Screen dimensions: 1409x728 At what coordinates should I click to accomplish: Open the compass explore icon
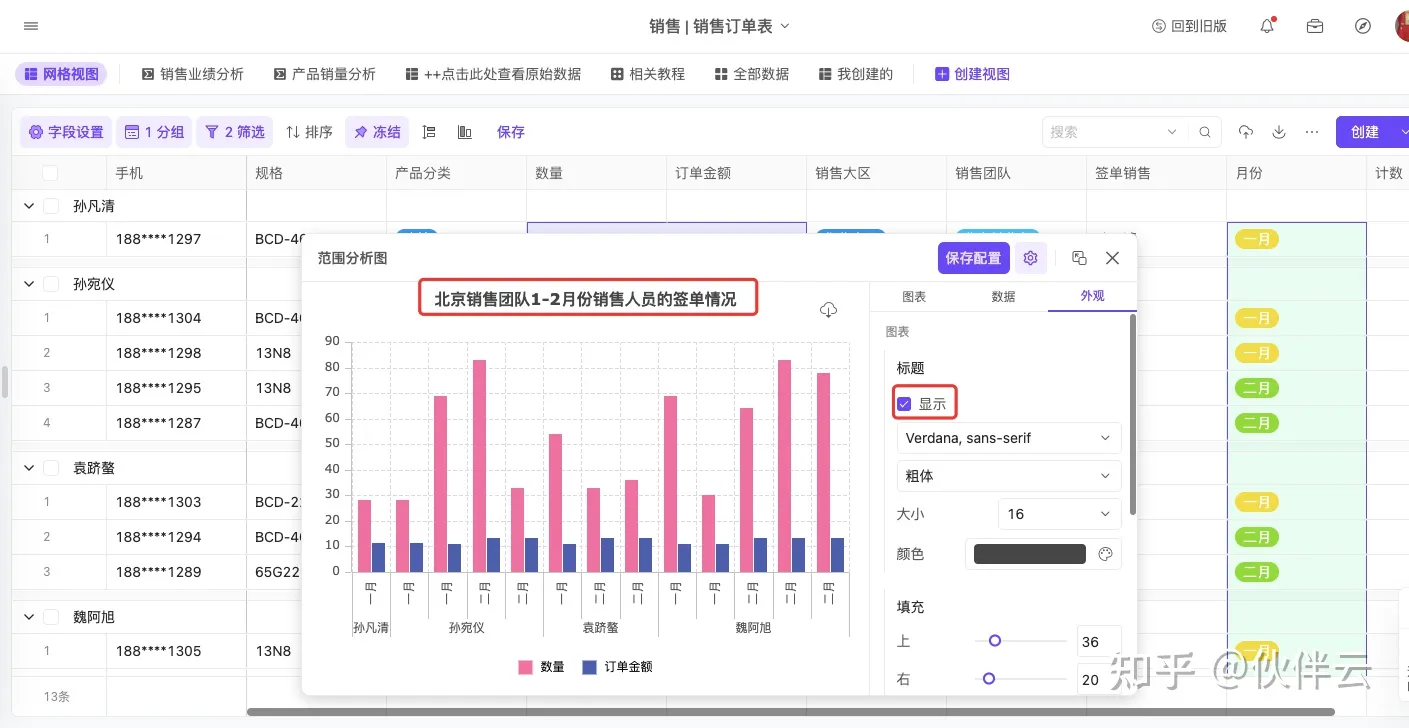tap(1362, 26)
